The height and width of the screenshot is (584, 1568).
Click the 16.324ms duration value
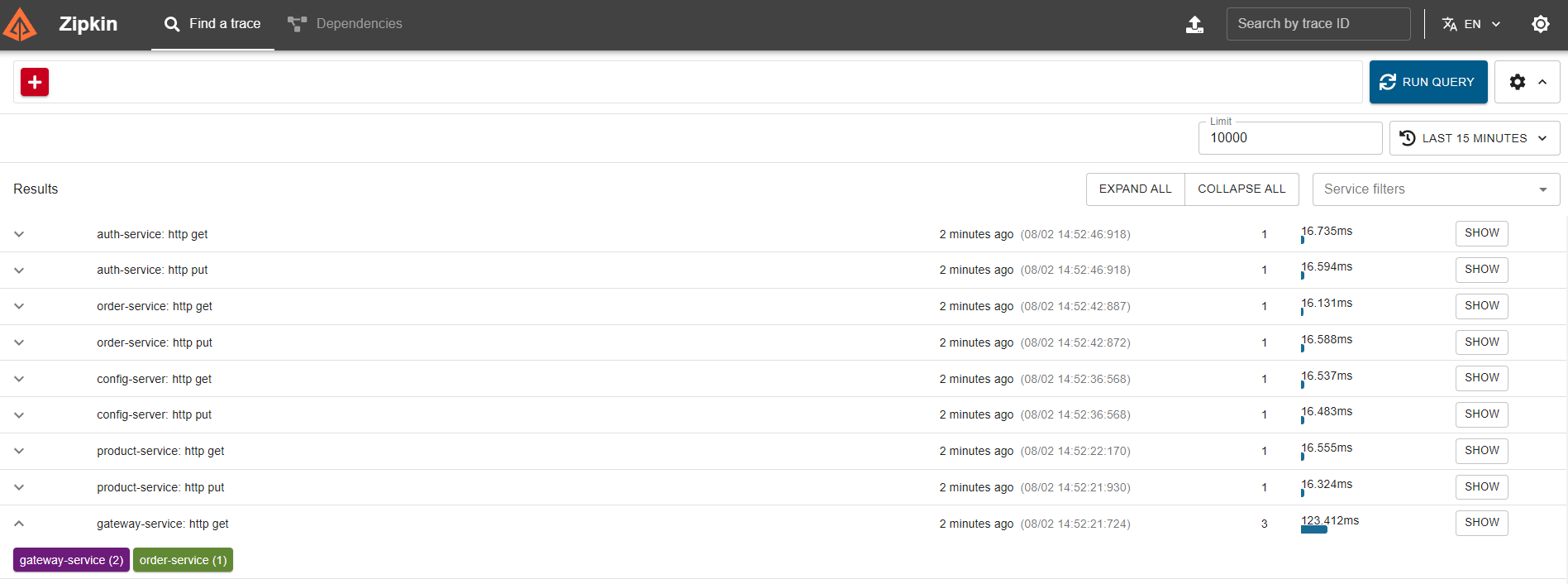click(x=1327, y=484)
